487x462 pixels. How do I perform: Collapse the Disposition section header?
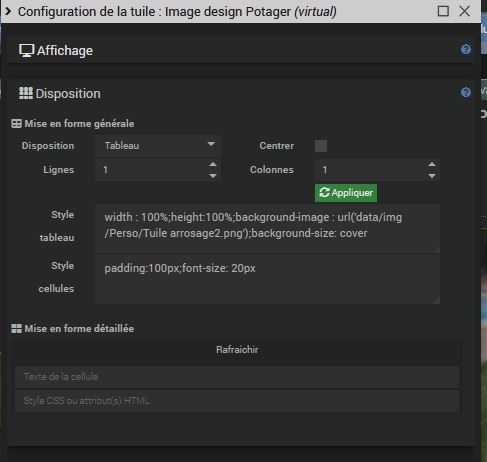[240, 93]
